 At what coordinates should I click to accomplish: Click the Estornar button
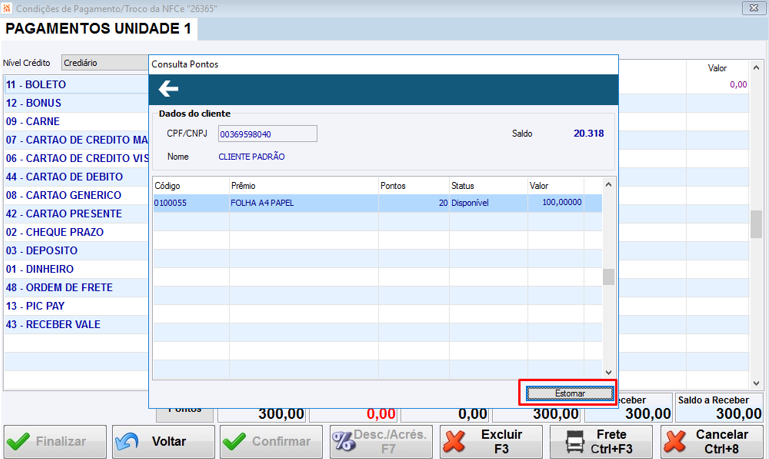click(569, 393)
